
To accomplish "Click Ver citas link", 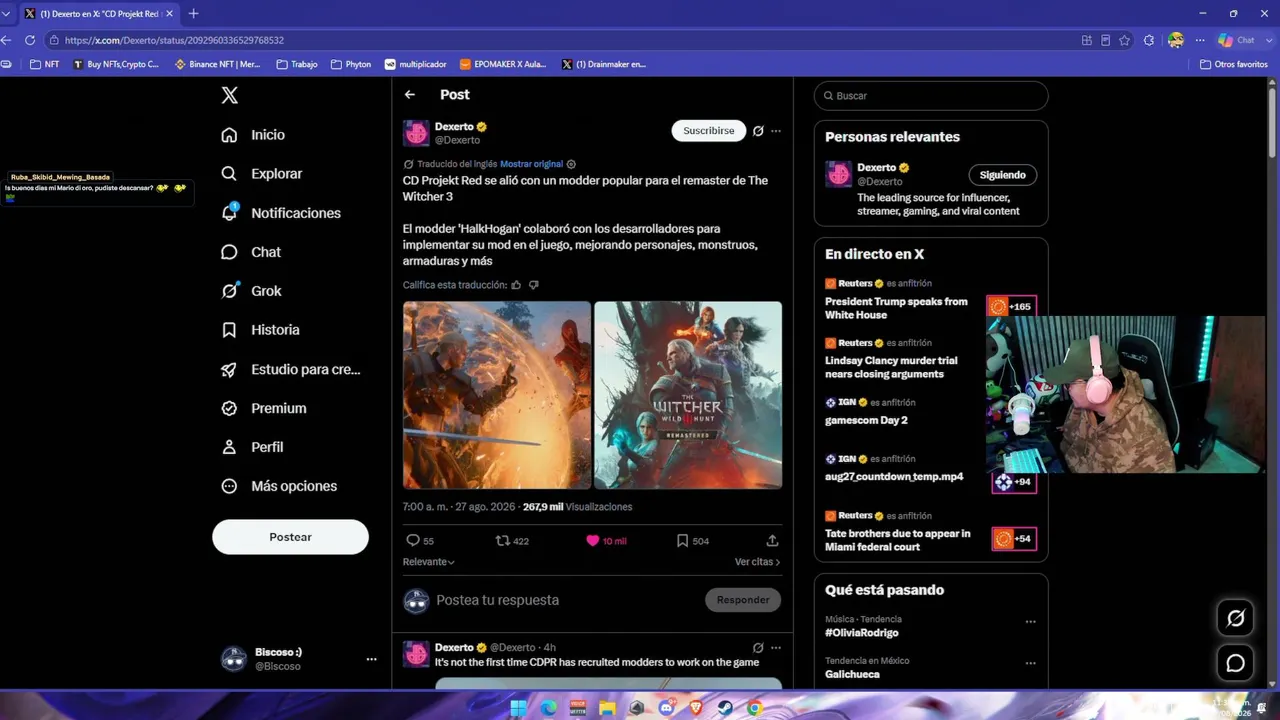I will pos(757,562).
